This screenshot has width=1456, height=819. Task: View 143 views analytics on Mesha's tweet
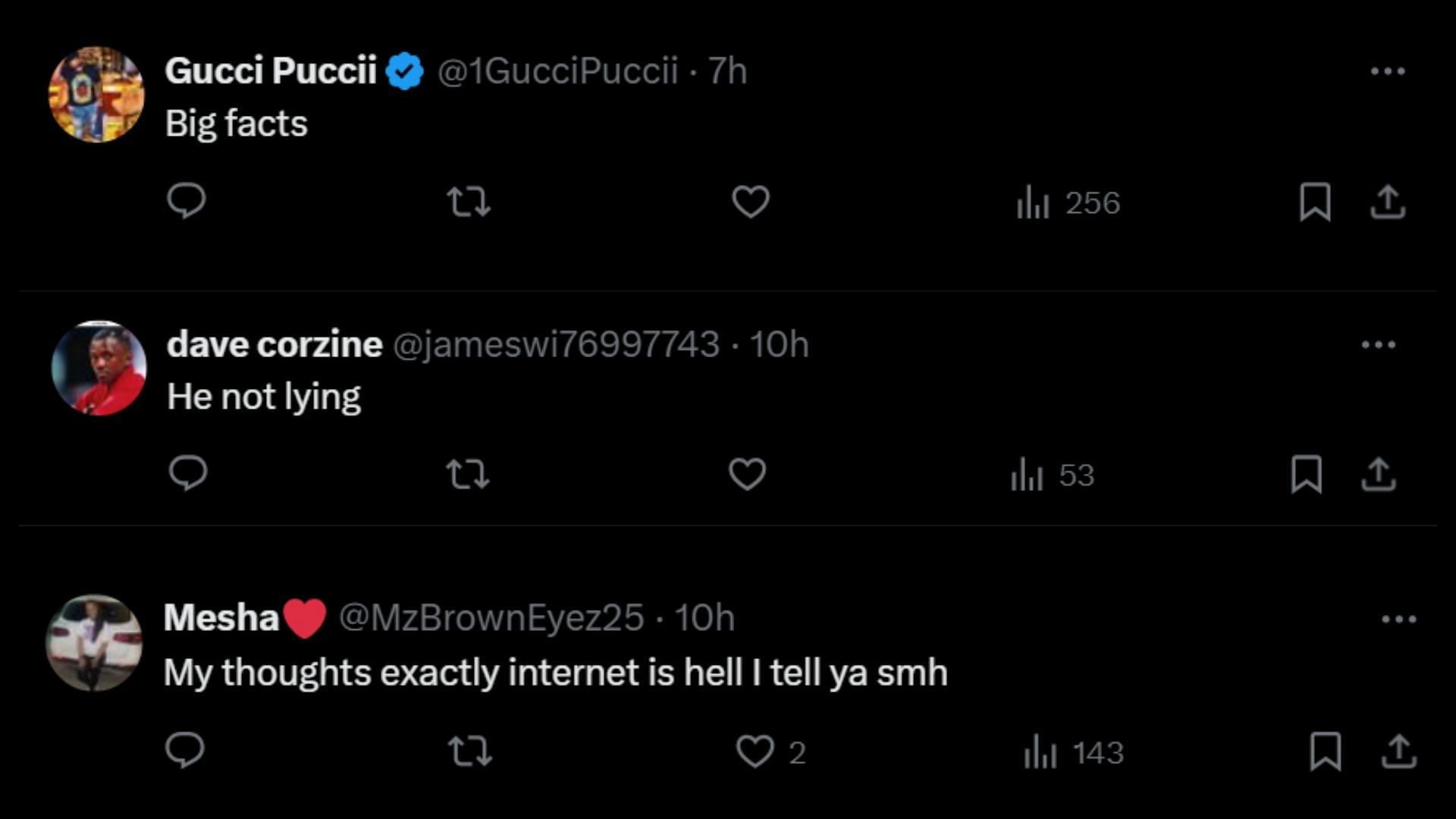coord(1073,753)
